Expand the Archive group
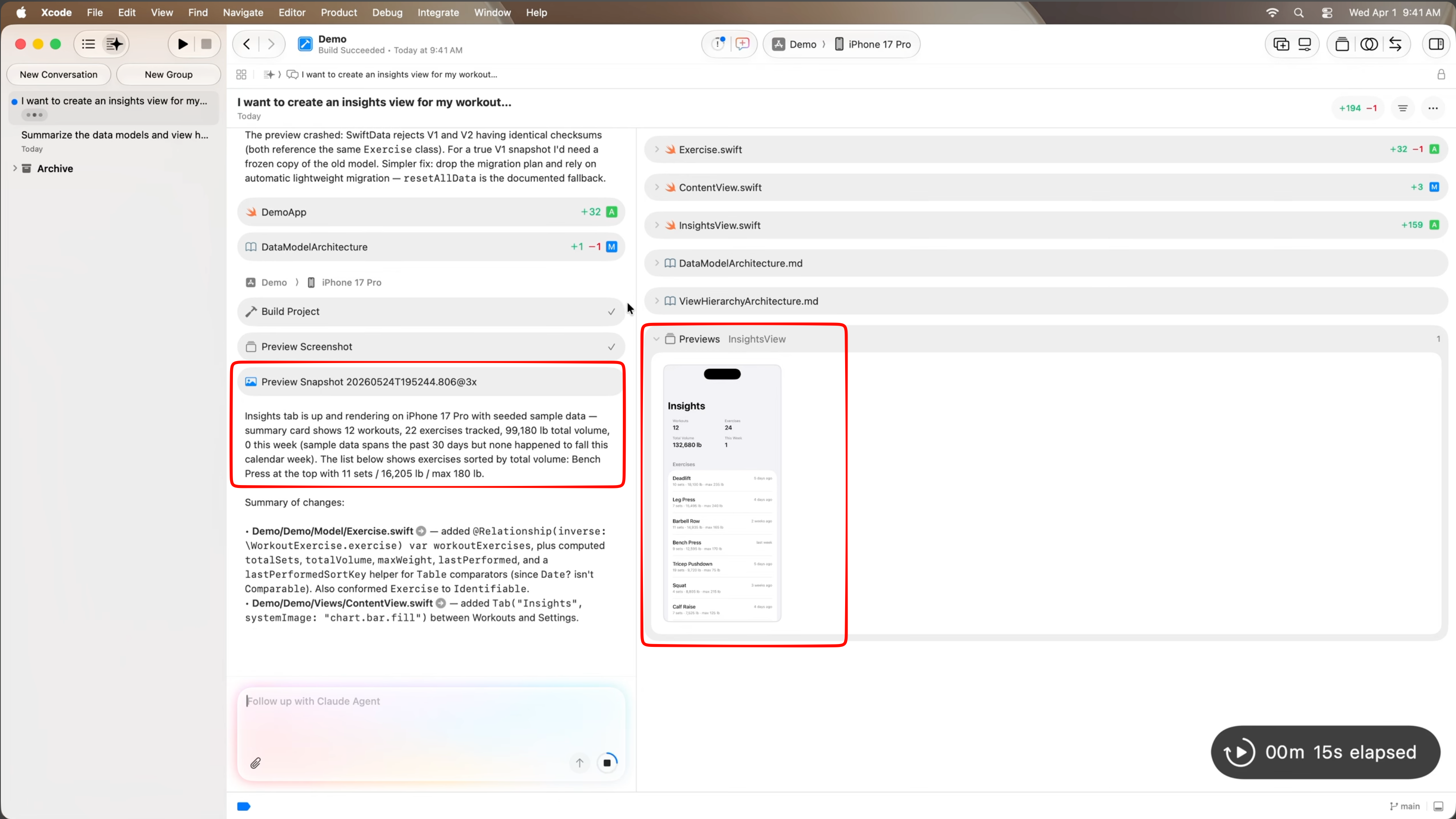Screen dimensions: 1456x819 tap(15, 168)
